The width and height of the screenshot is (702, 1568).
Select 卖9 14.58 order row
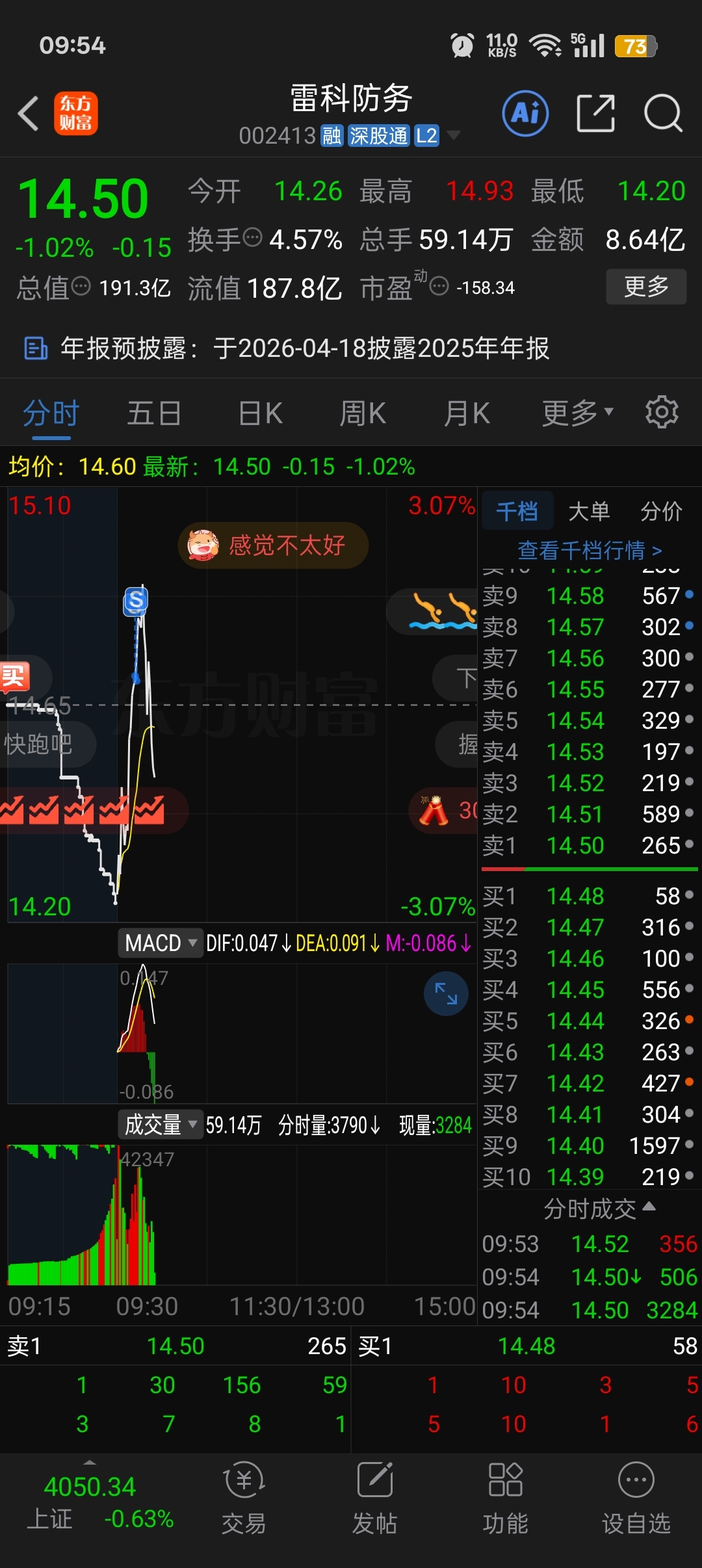pos(589,595)
